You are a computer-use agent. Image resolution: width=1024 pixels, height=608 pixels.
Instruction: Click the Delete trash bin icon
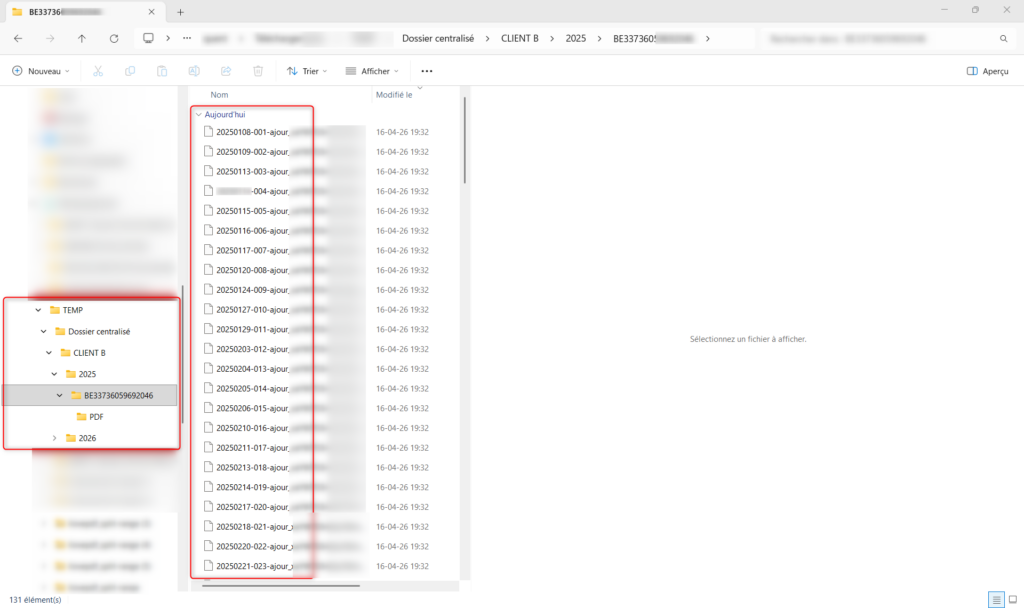258,71
